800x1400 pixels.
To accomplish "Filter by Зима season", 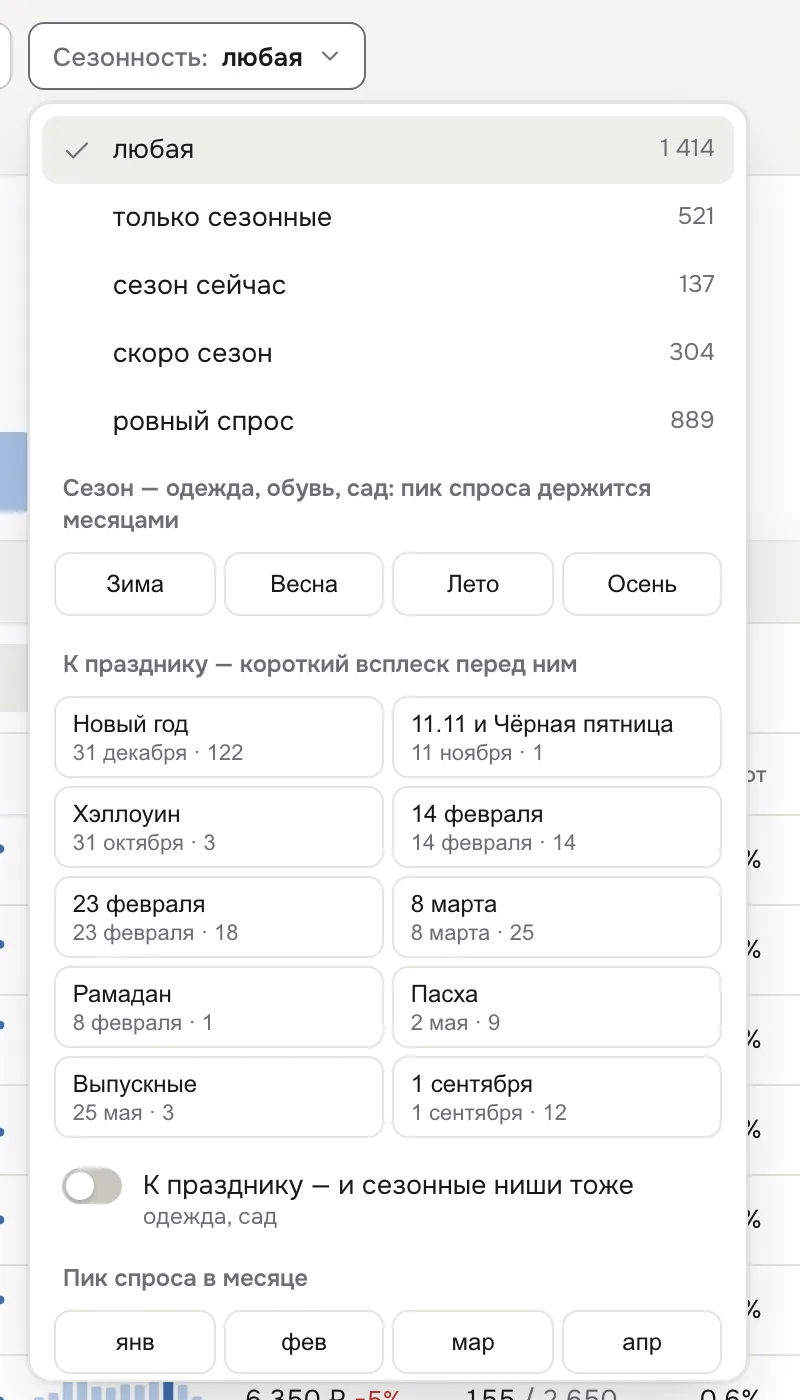I will coord(135,584).
